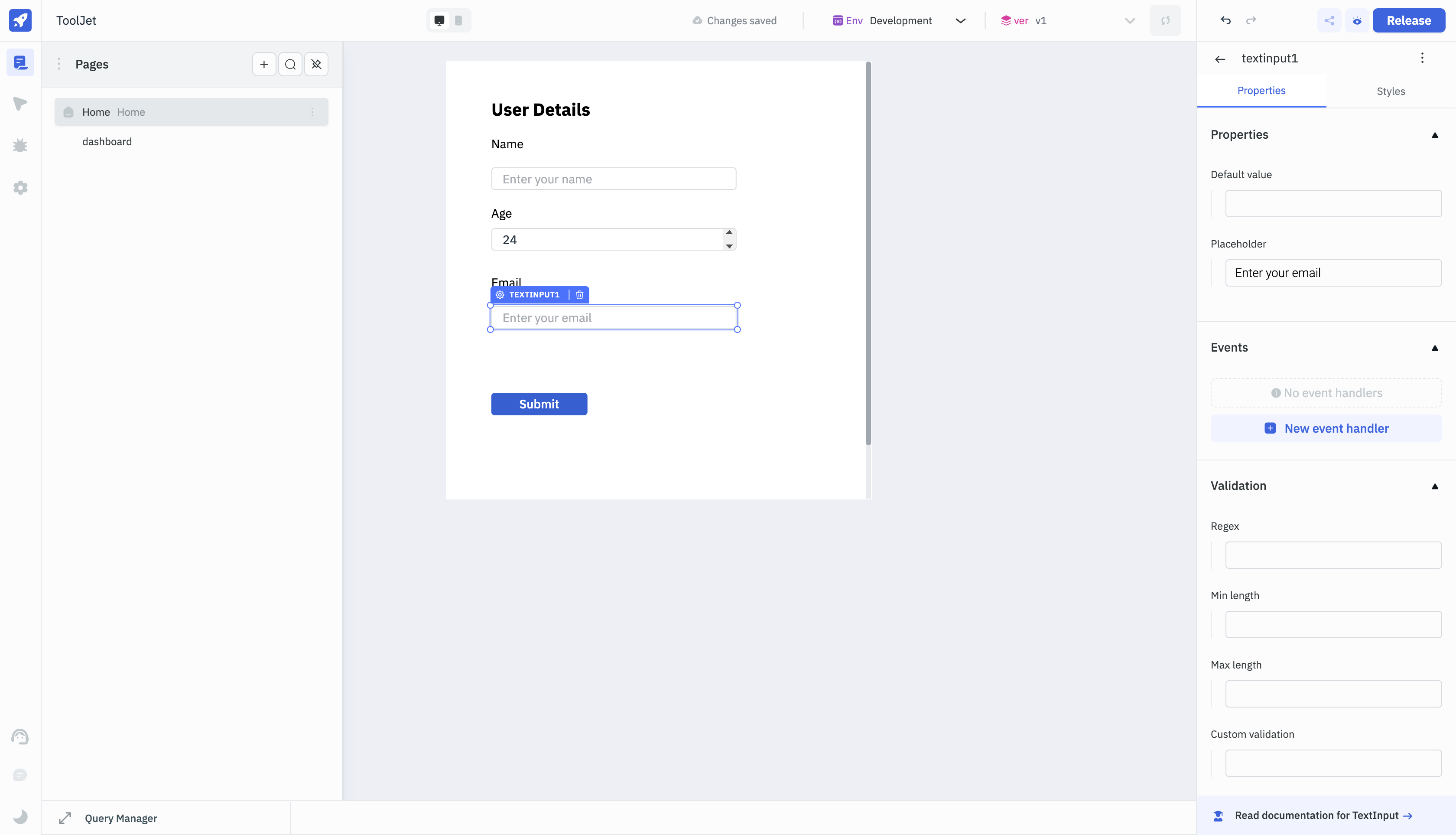The height and width of the screenshot is (835, 1456).
Task: Add a New event handler
Action: click(1326, 428)
